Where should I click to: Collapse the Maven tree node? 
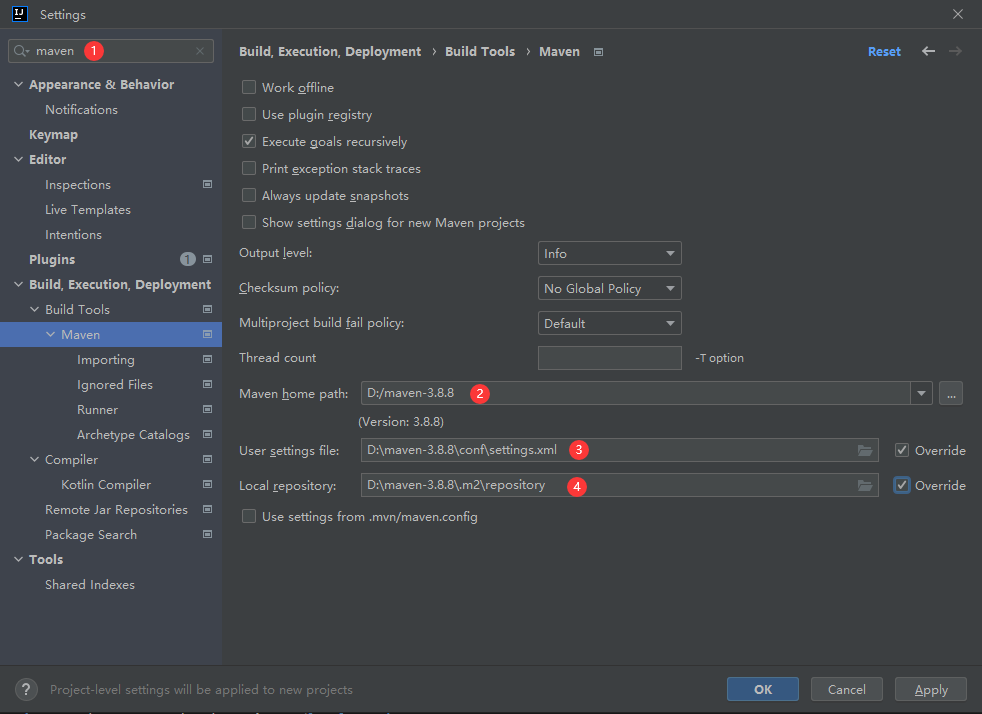click(51, 334)
